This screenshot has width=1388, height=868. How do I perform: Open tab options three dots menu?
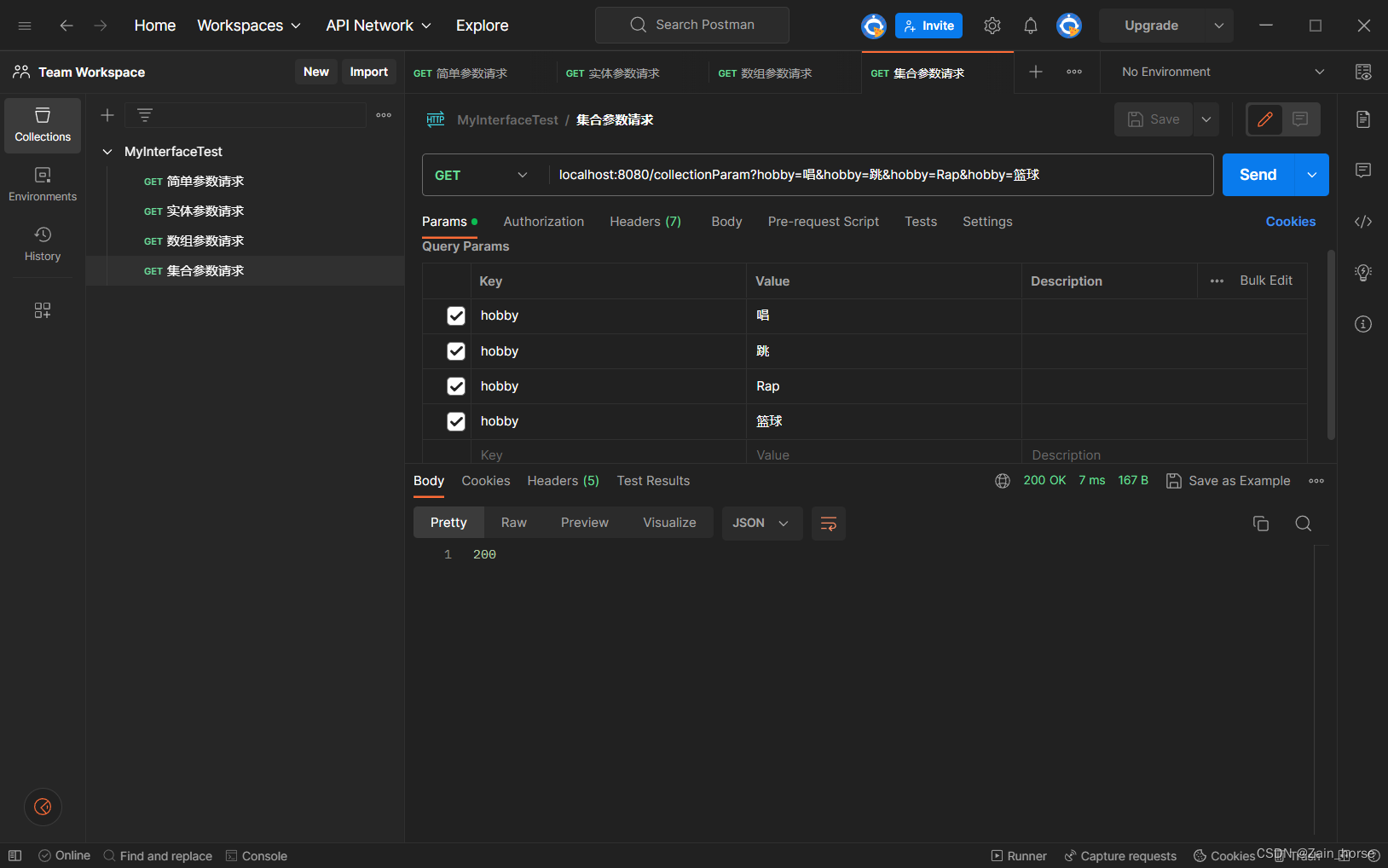point(1074,72)
